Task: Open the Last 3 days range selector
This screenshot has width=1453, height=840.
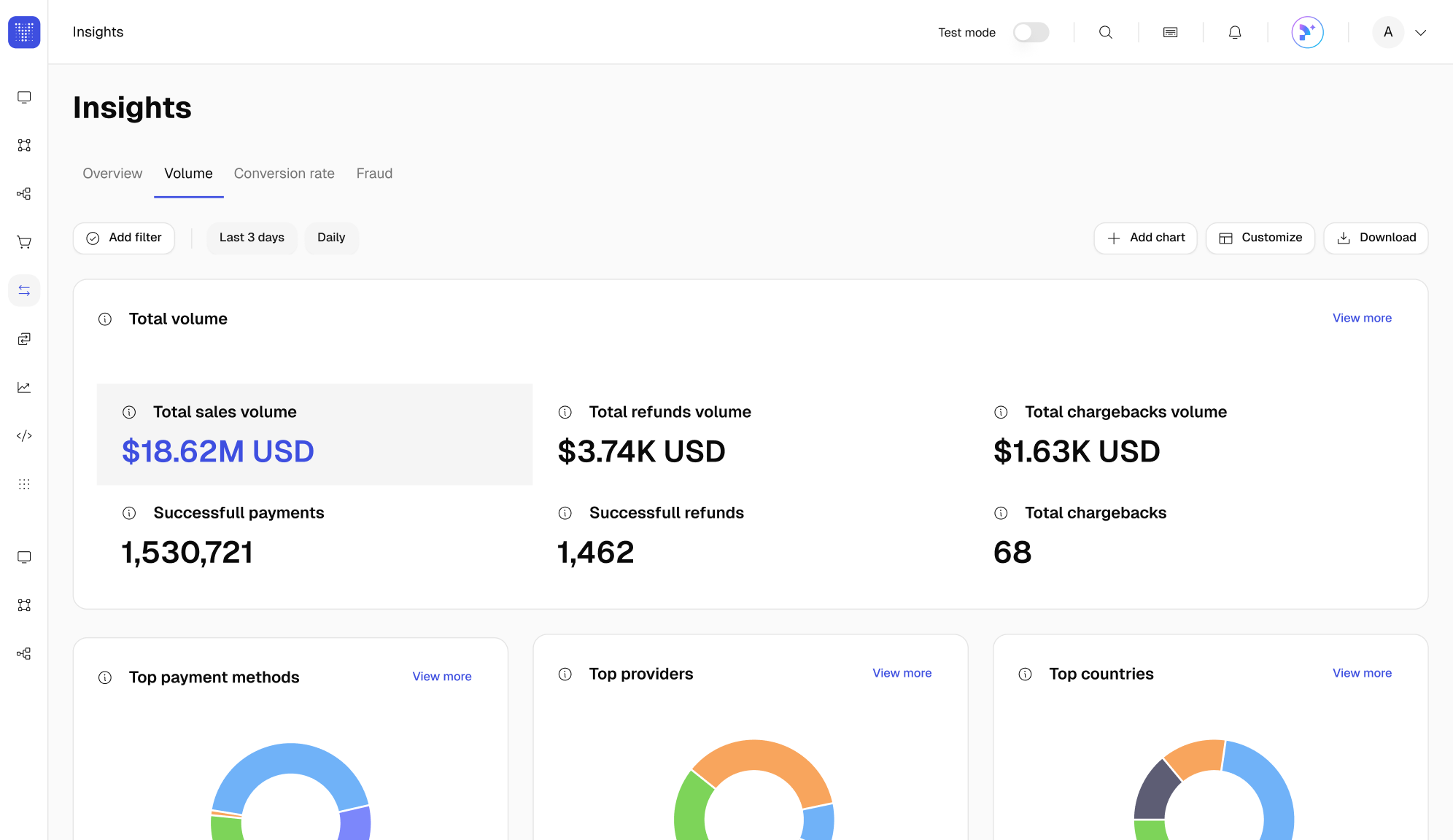Action: point(252,238)
